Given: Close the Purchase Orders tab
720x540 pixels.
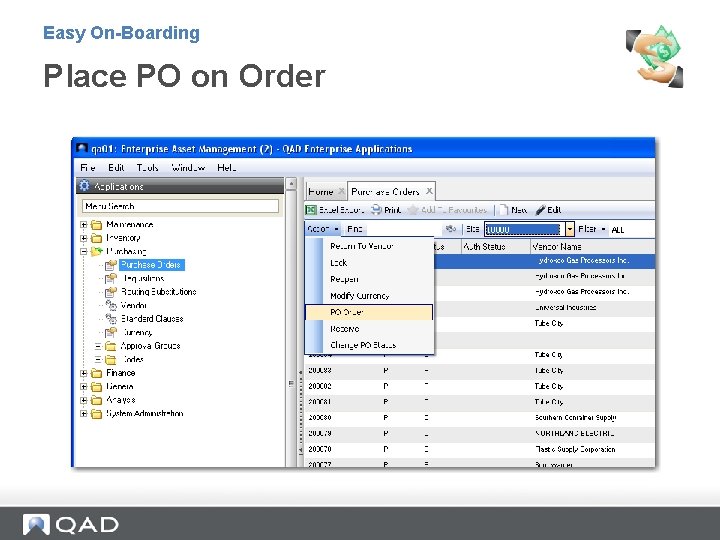Looking at the screenshot, I should click(429, 191).
